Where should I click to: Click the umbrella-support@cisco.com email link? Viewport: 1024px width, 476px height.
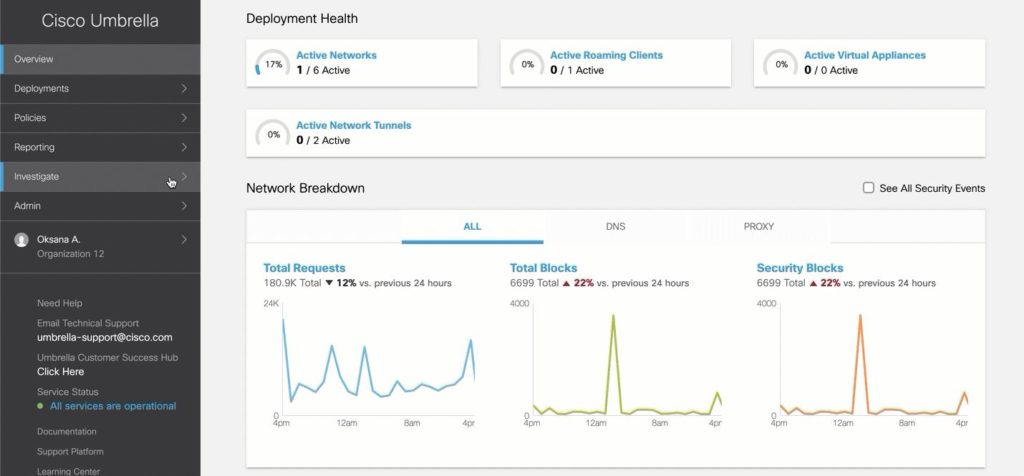104,338
